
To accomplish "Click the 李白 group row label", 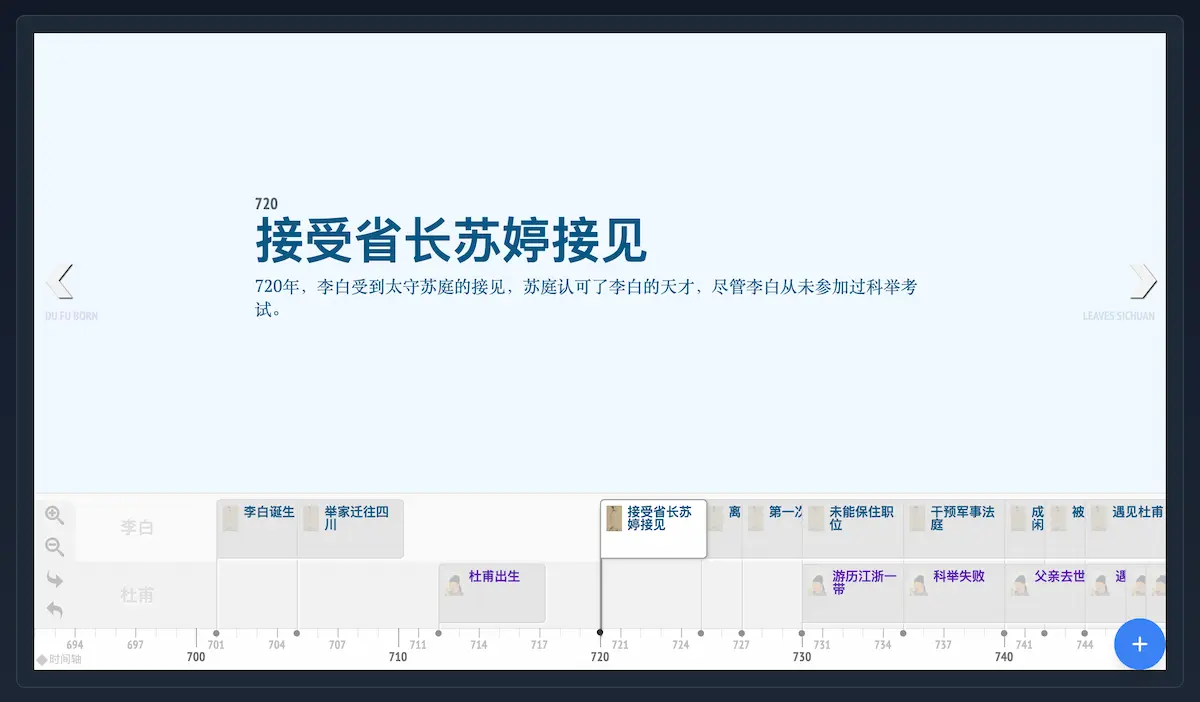I will [x=137, y=527].
